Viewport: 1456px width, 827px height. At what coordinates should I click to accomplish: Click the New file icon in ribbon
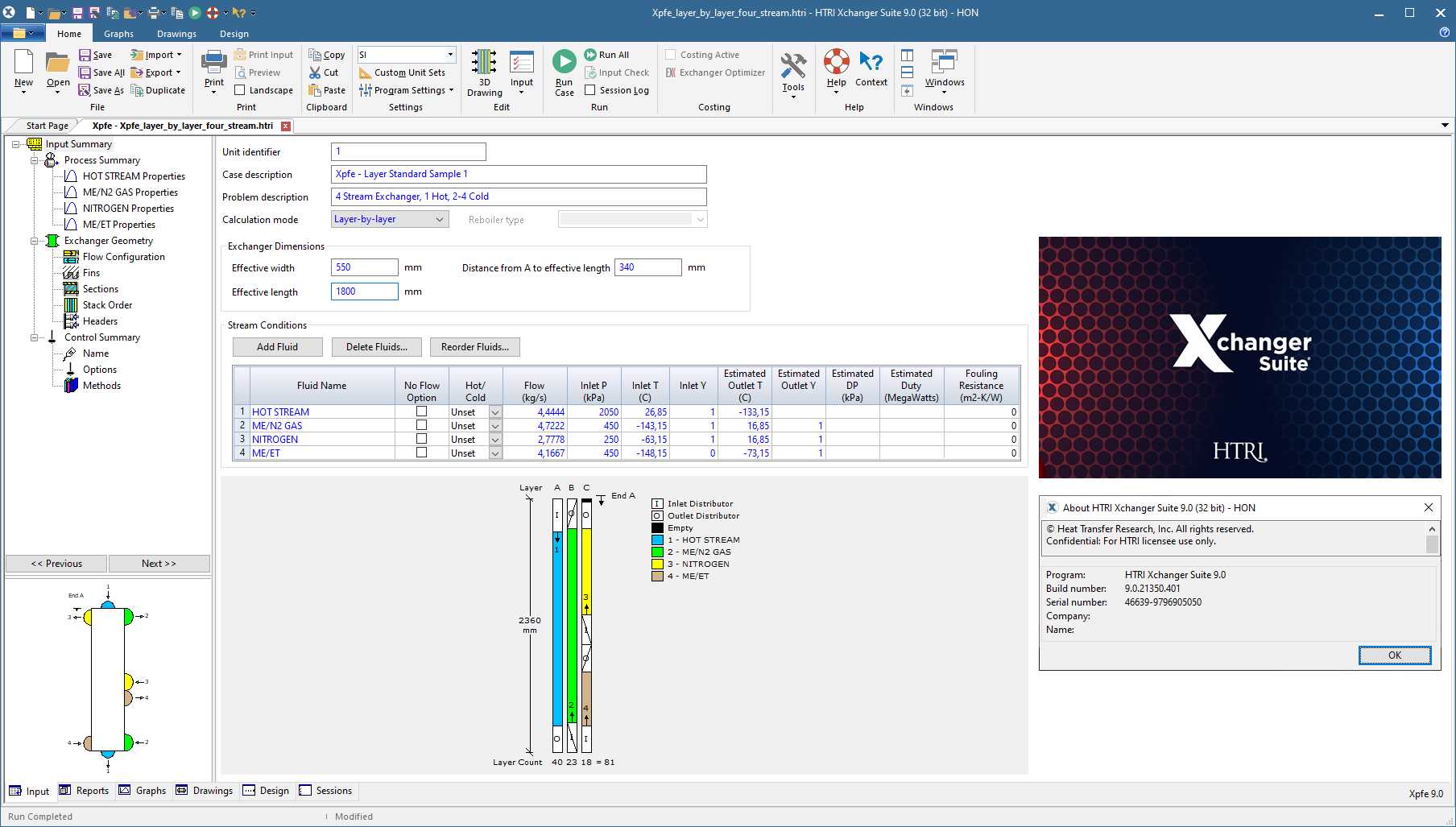[23, 63]
